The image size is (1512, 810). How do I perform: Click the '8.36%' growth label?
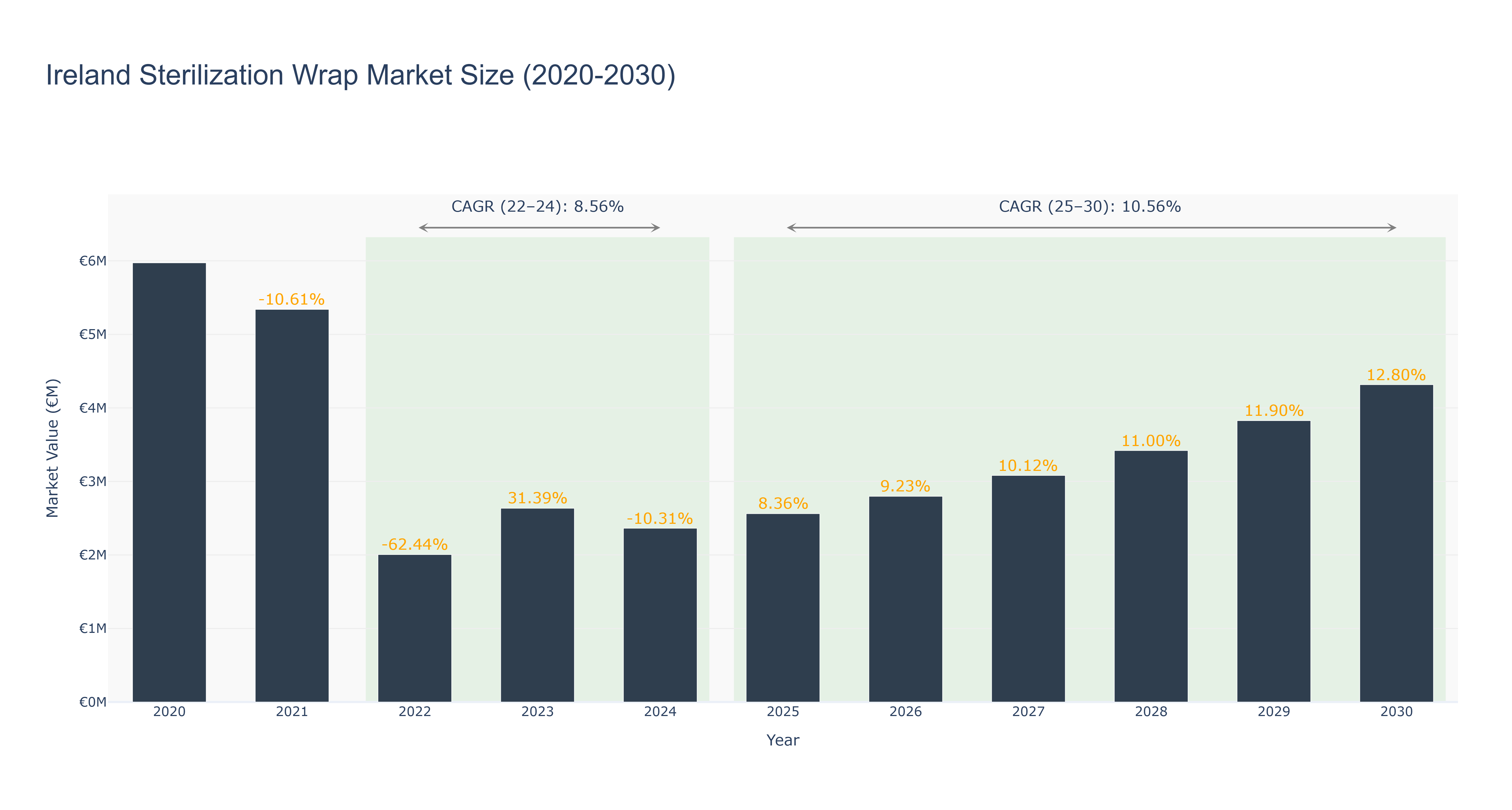[x=783, y=503]
